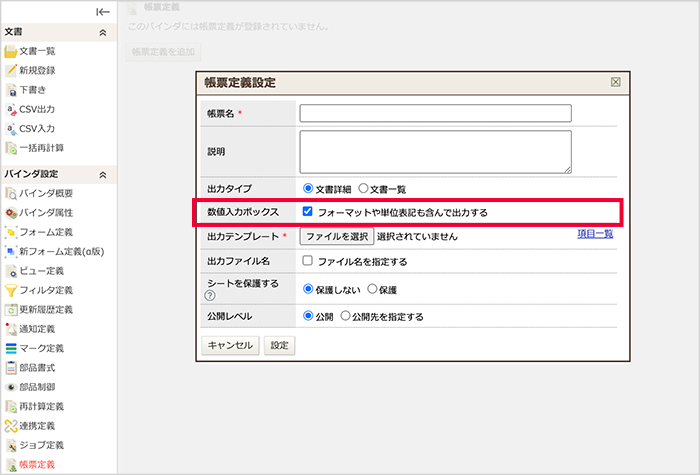
Task: Click the 通知定義 bell icon
Action: (11, 329)
